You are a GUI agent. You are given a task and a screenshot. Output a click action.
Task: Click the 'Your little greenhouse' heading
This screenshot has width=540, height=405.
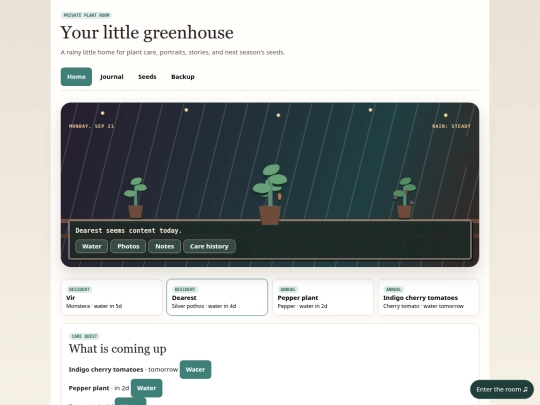(x=147, y=33)
